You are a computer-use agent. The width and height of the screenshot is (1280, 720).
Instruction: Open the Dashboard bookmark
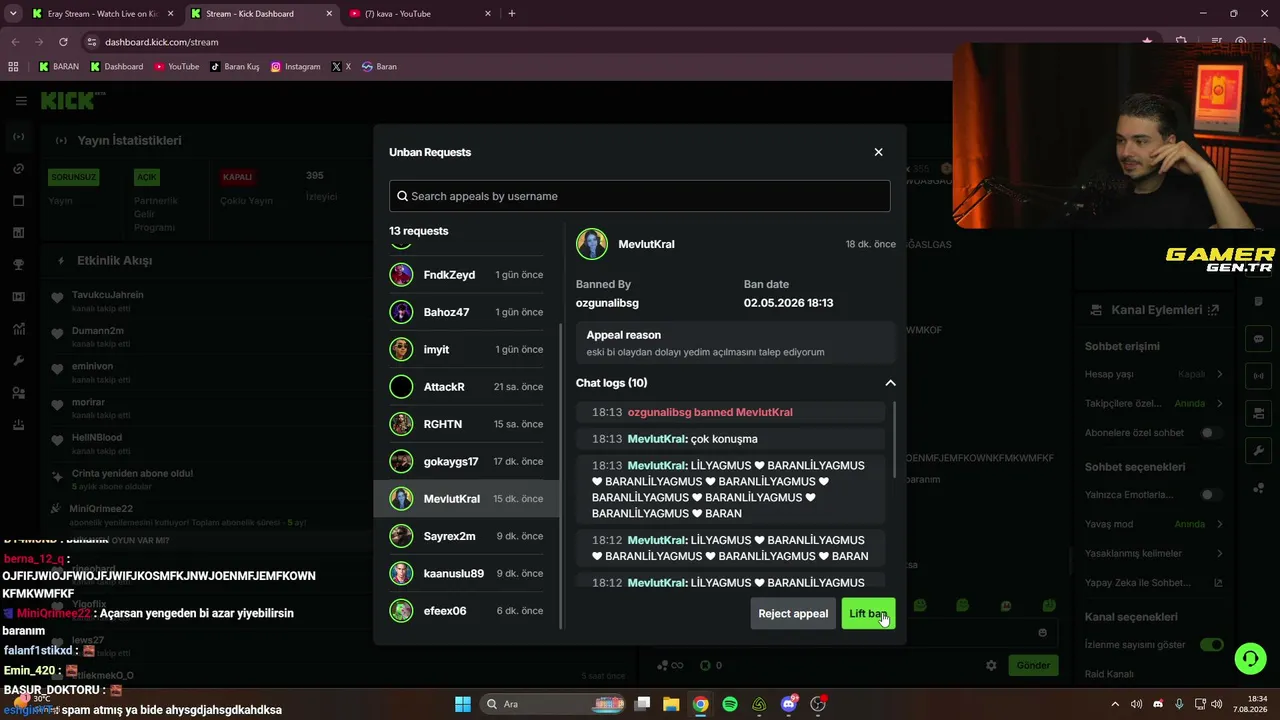pos(117,67)
